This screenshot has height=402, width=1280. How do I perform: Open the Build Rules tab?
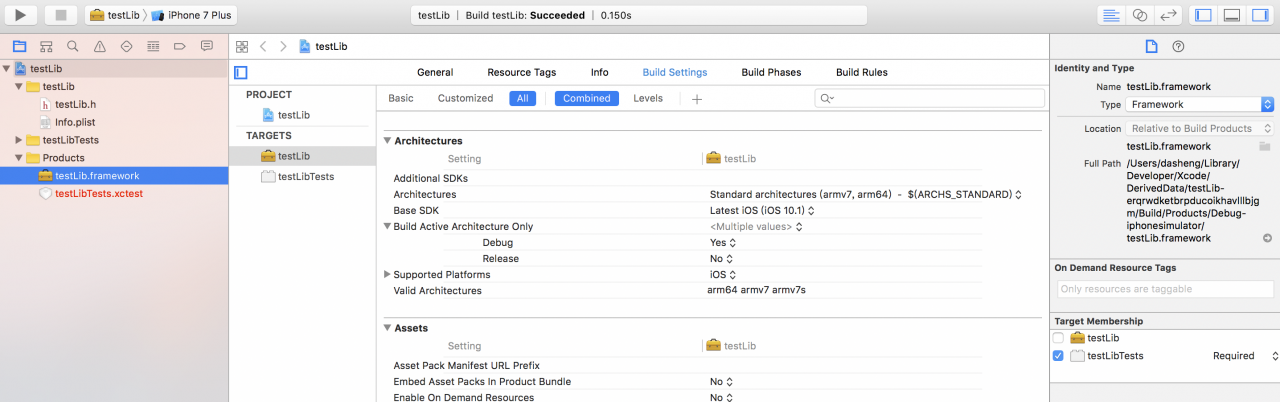point(862,72)
